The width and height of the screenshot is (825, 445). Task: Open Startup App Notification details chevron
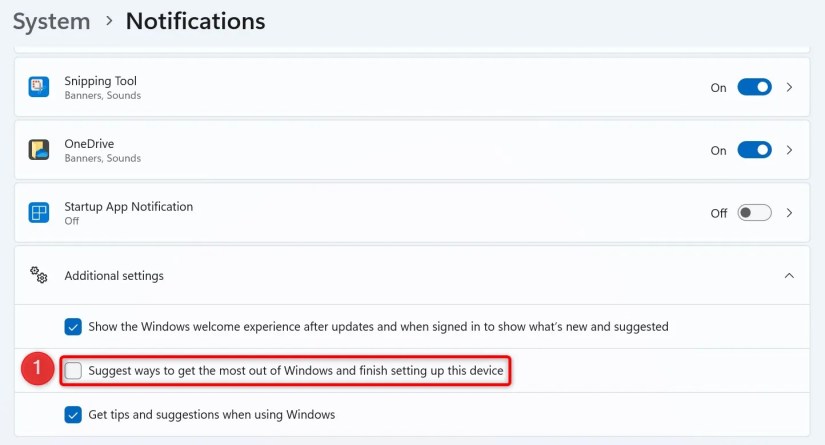[x=789, y=213]
